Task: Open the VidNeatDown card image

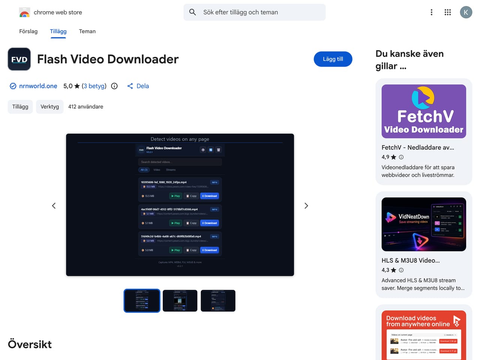Action: pos(424,224)
